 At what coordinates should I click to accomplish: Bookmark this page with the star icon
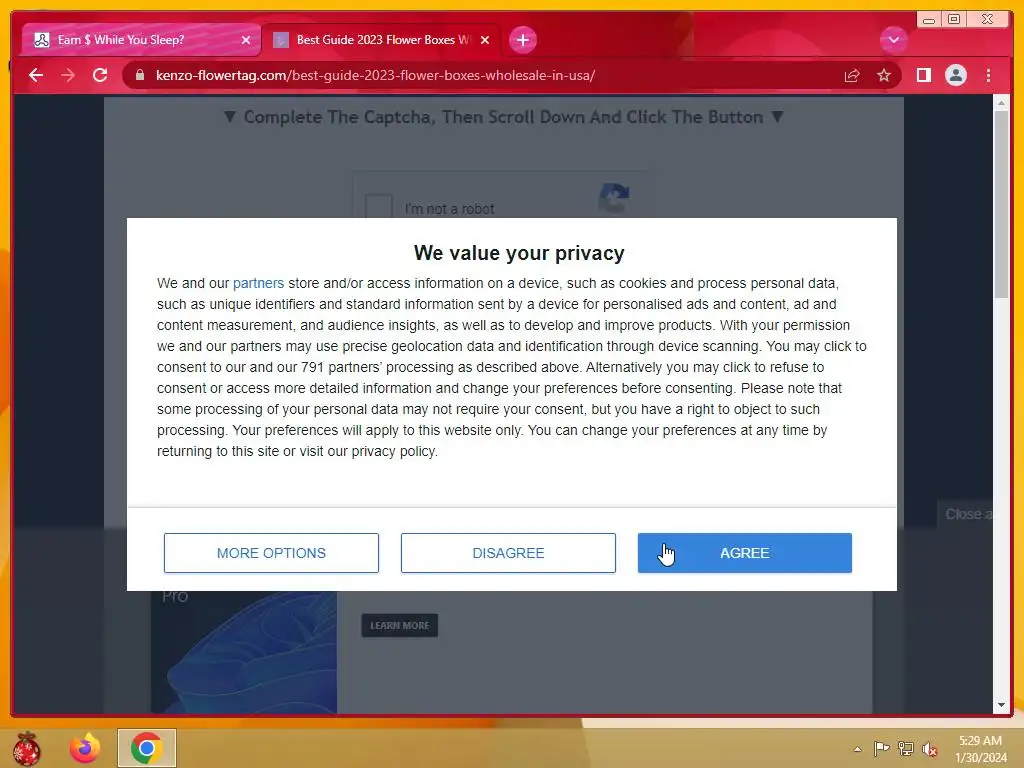[884, 75]
